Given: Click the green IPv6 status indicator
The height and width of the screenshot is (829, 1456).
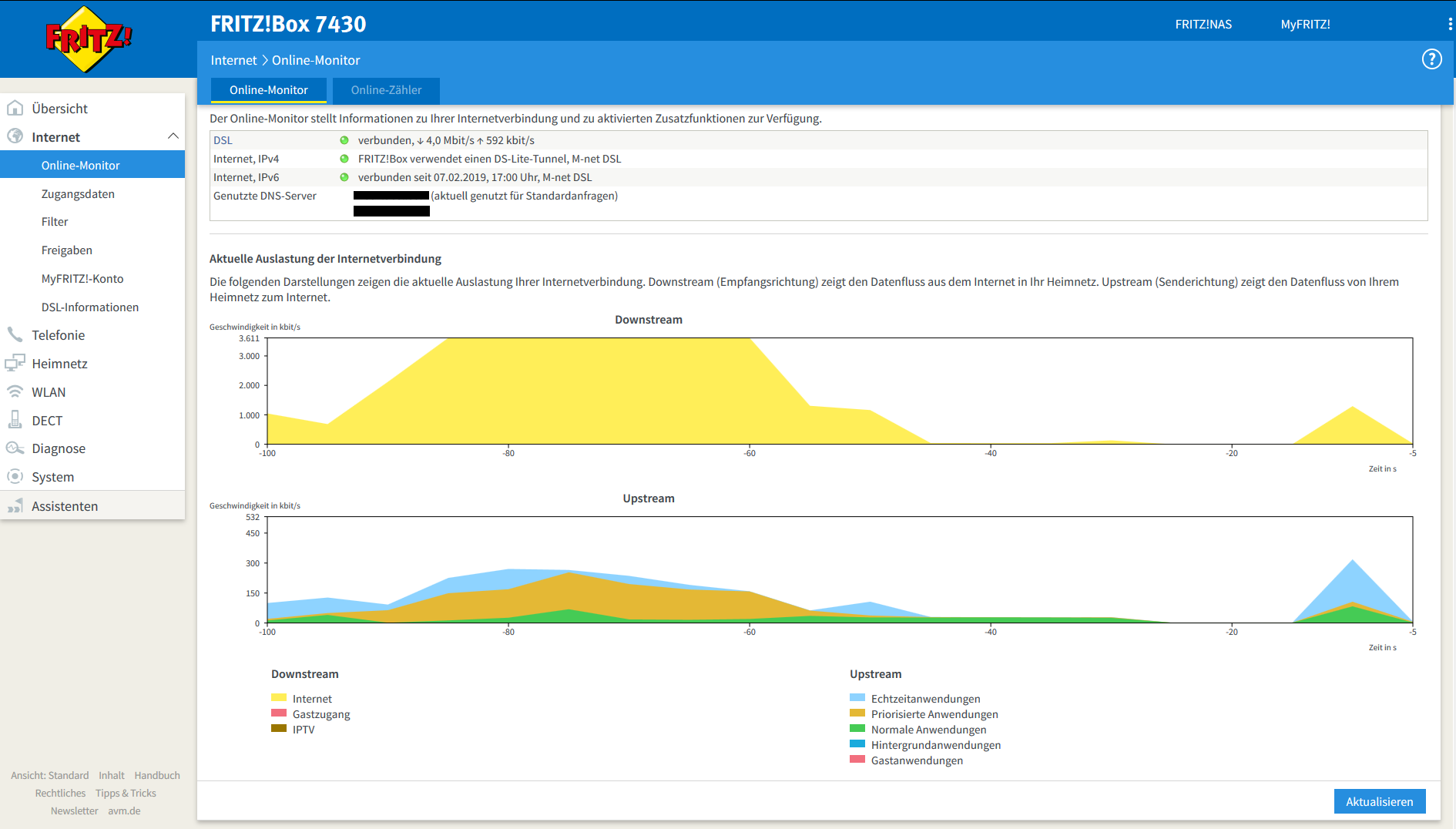Looking at the screenshot, I should [344, 177].
